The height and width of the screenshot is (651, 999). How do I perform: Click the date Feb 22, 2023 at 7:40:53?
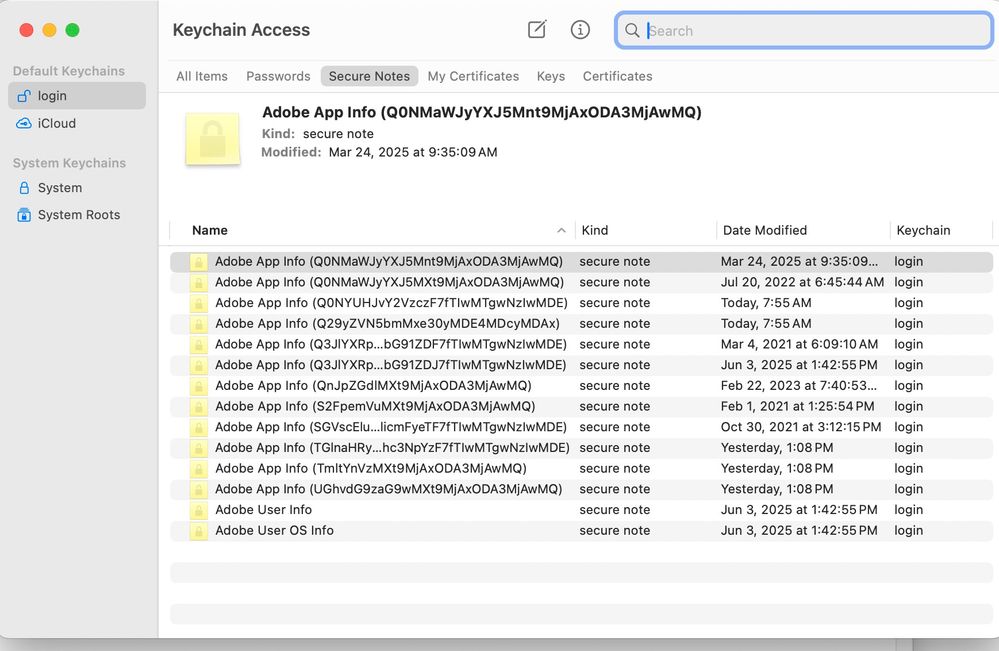tap(799, 386)
